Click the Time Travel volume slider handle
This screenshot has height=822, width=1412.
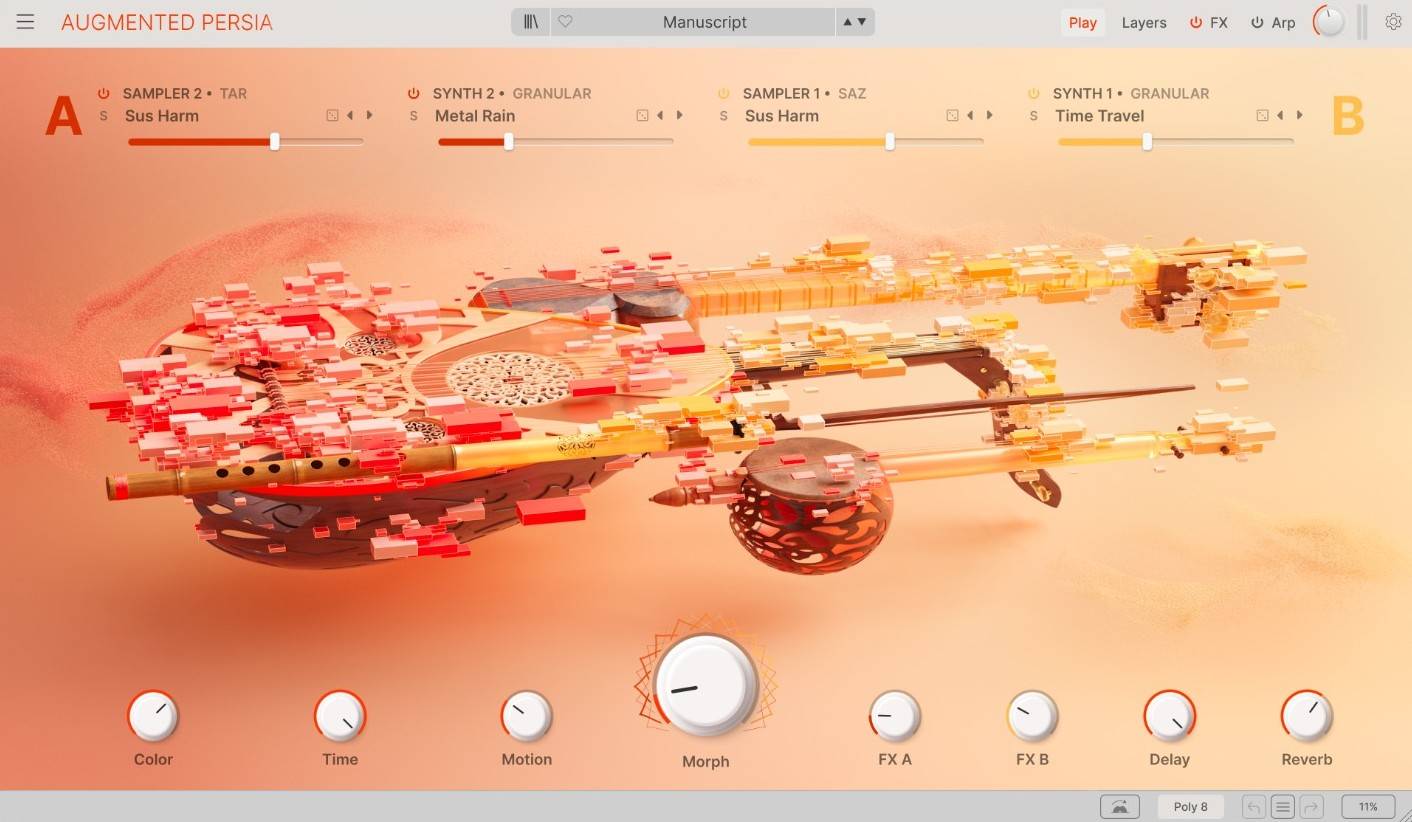(1147, 142)
